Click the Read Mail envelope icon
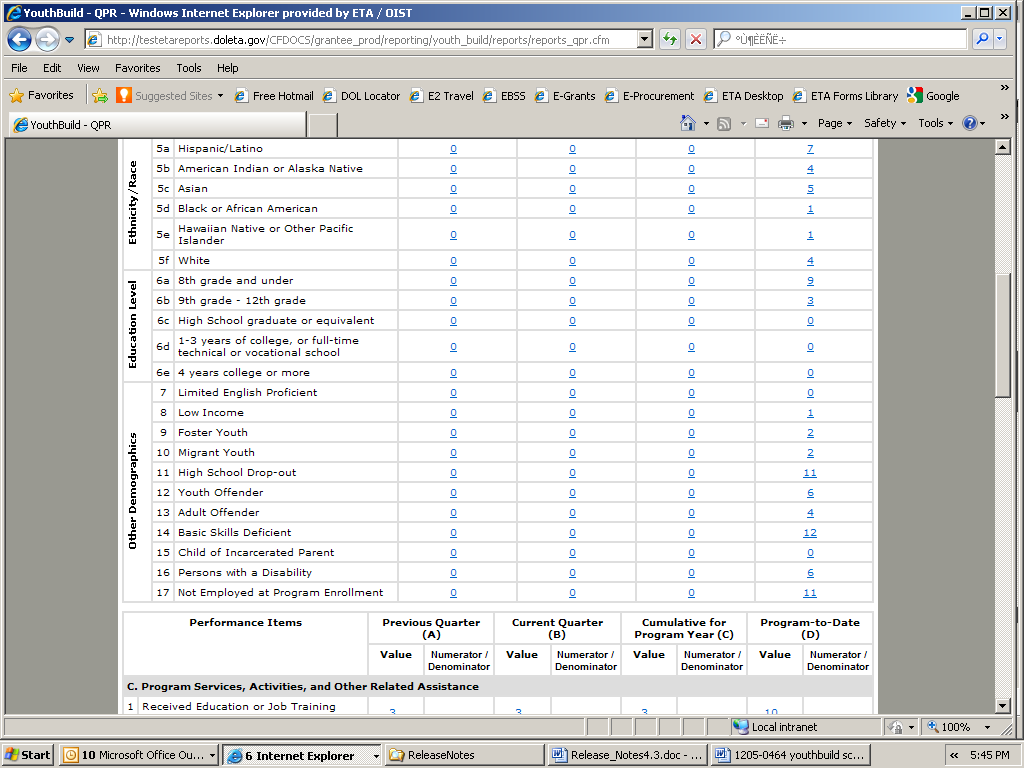This screenshot has width=1024, height=768. tap(761, 123)
